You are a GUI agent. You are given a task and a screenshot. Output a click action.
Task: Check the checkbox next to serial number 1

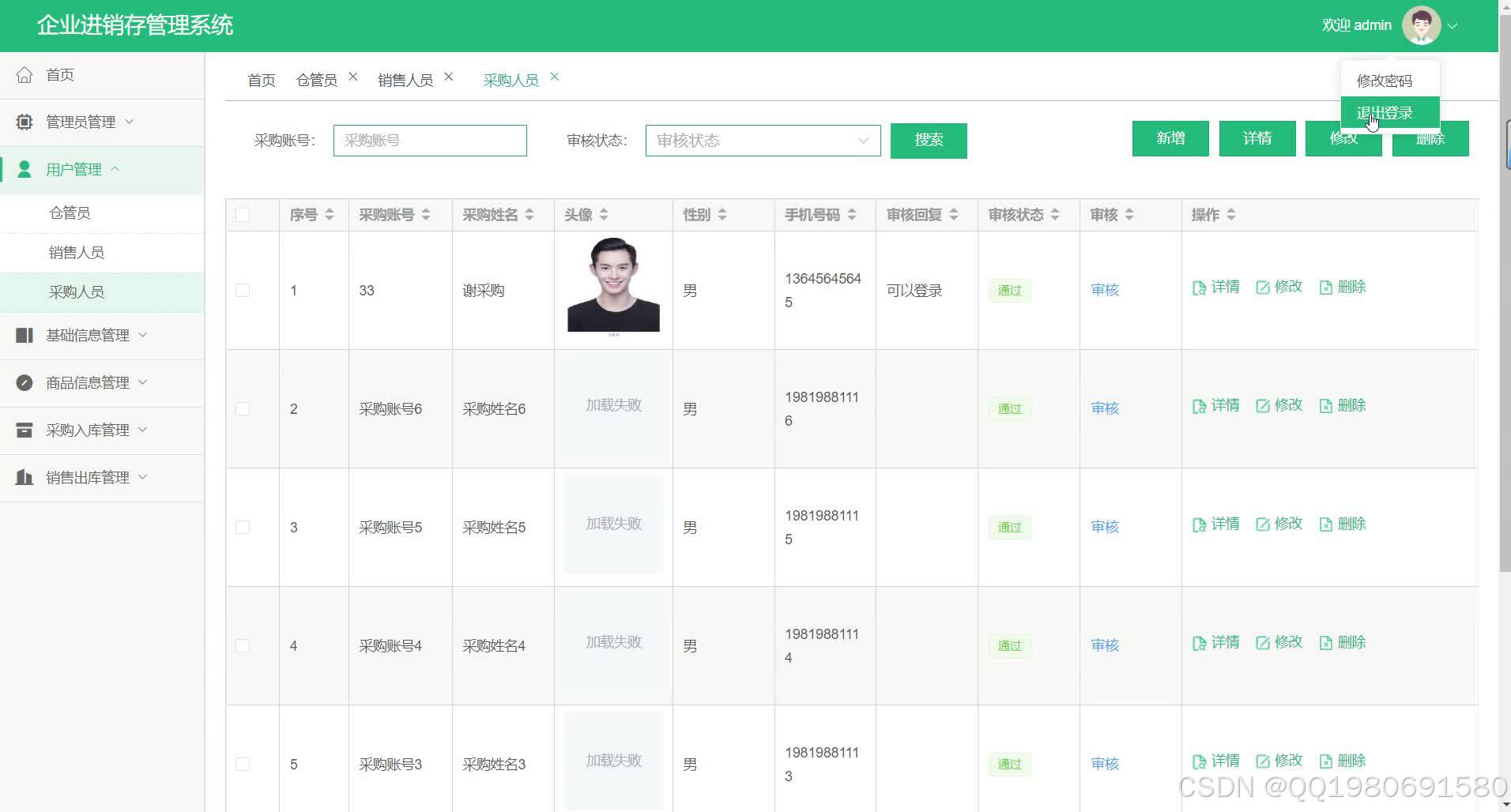[242, 290]
